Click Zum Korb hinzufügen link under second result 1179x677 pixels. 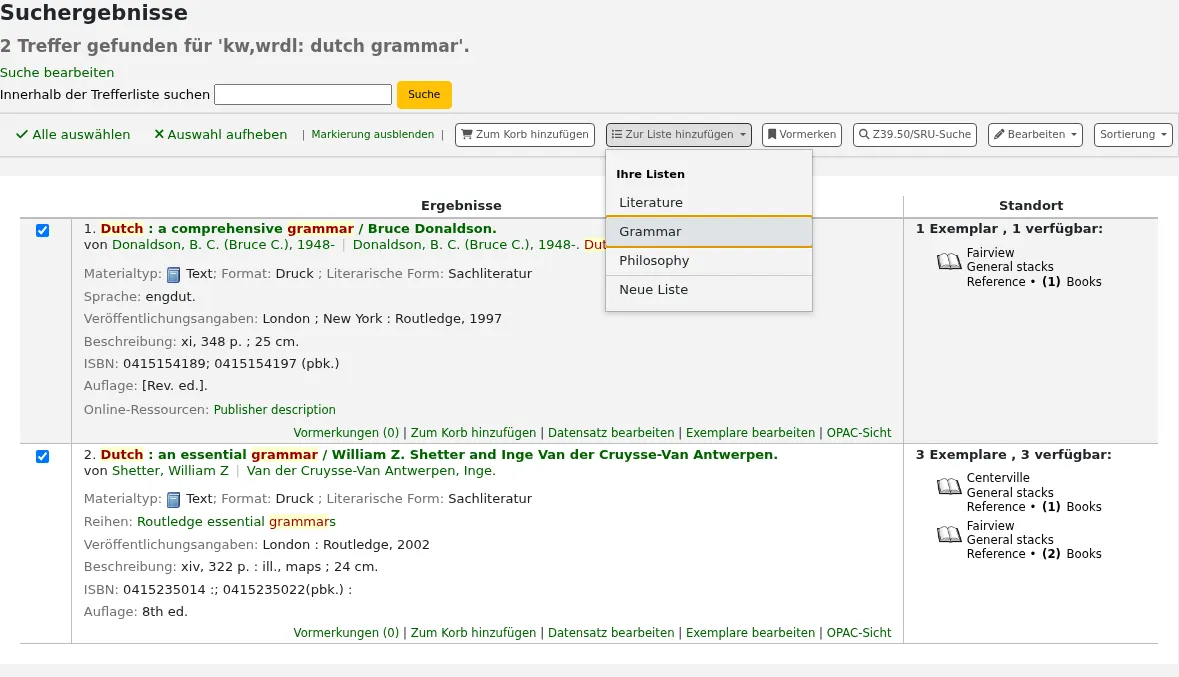(x=474, y=633)
